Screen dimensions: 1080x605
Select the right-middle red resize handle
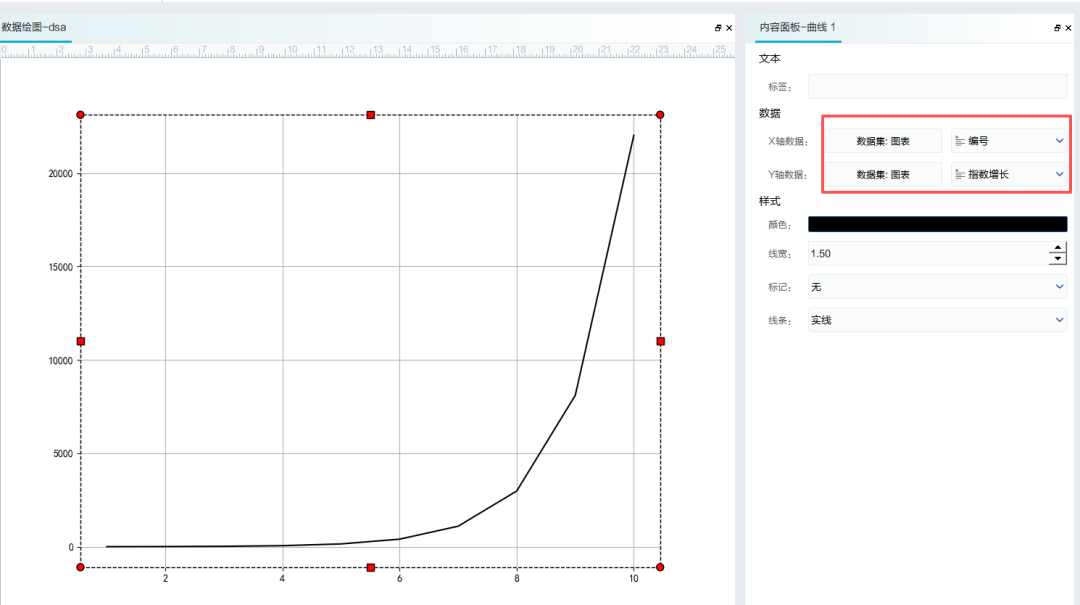[661, 341]
